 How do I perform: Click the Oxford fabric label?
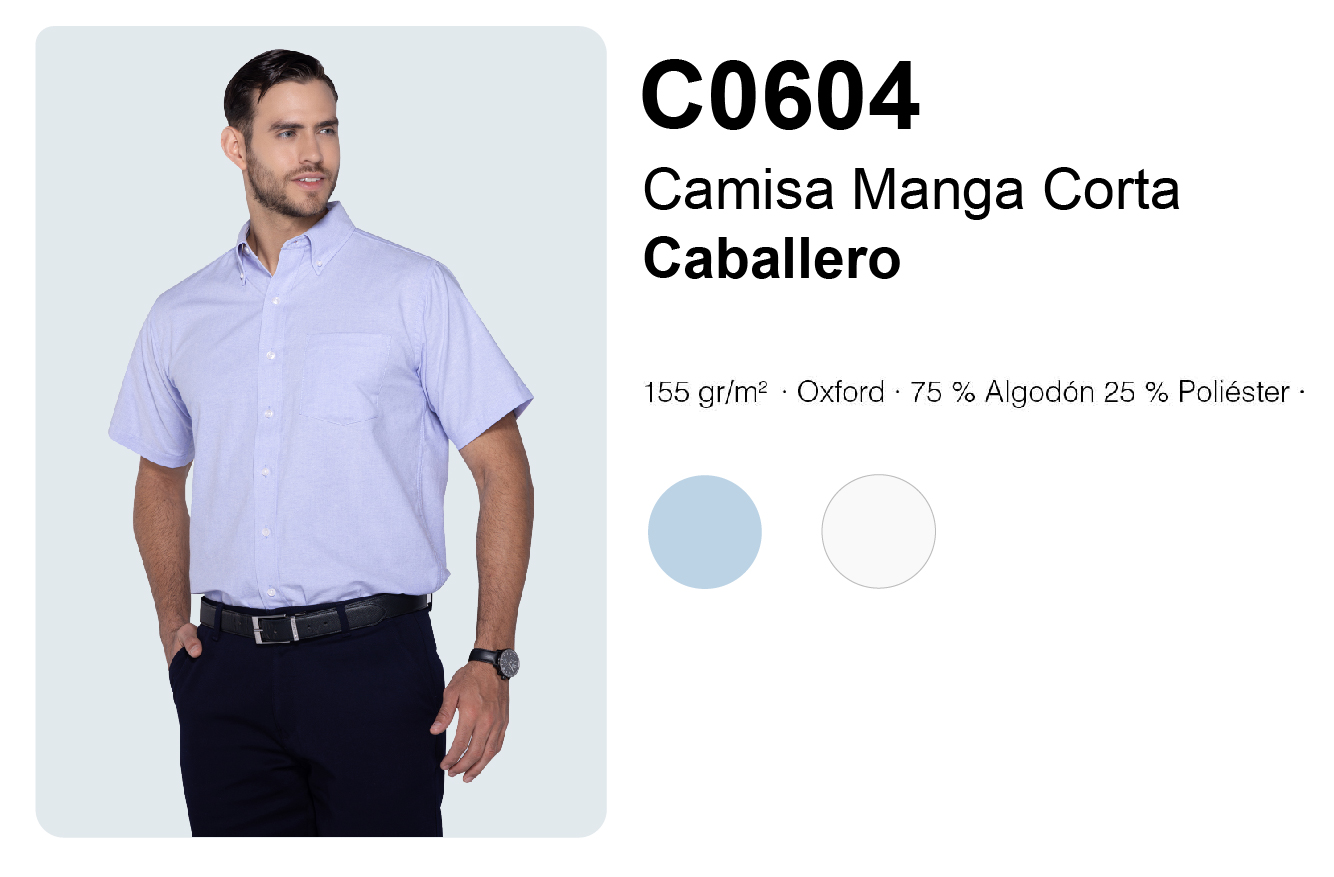(x=840, y=392)
